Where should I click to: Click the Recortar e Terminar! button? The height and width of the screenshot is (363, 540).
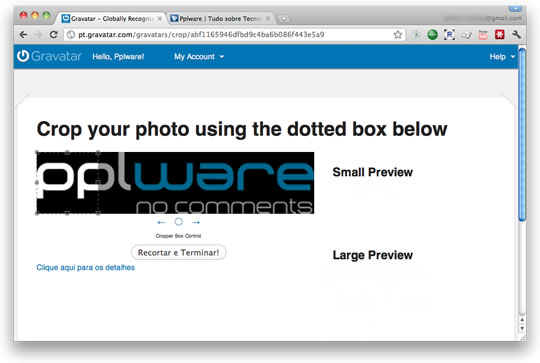point(178,252)
